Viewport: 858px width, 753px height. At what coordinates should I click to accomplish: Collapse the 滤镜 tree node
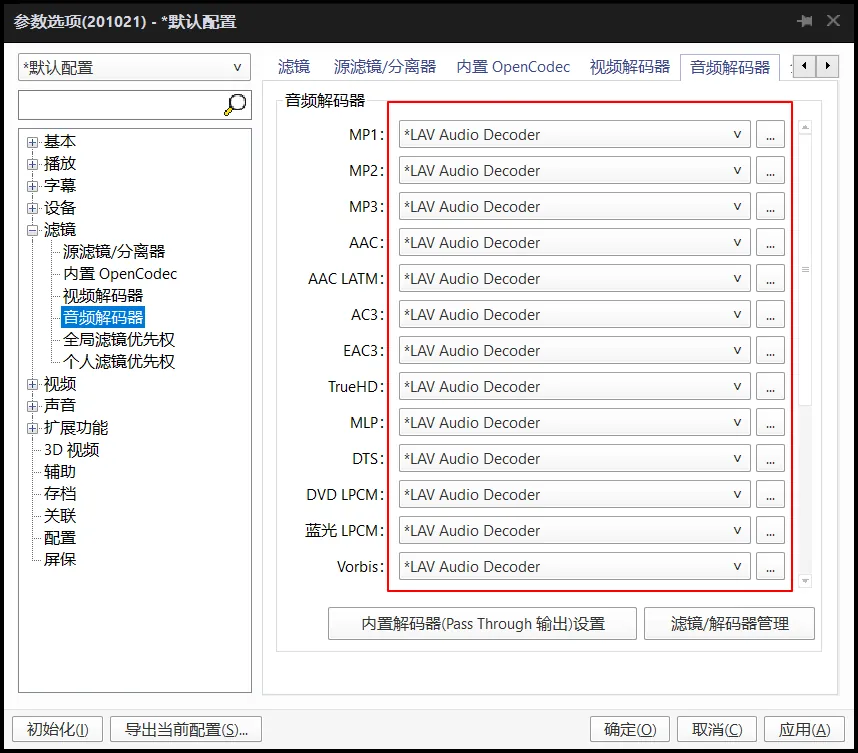point(33,230)
